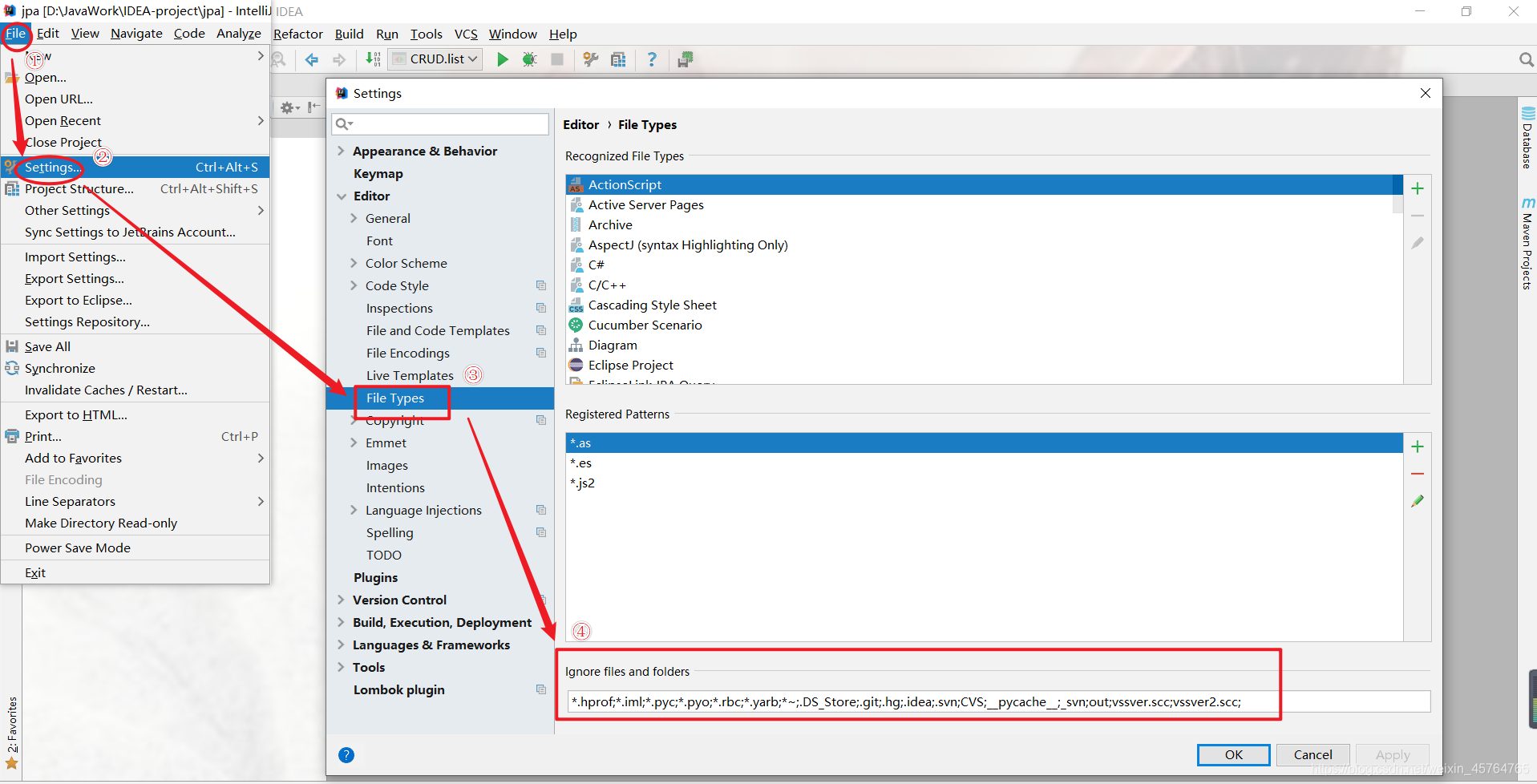Click the toolbar icon right of Help
Viewport: 1537px width, 784px height.
click(686, 59)
